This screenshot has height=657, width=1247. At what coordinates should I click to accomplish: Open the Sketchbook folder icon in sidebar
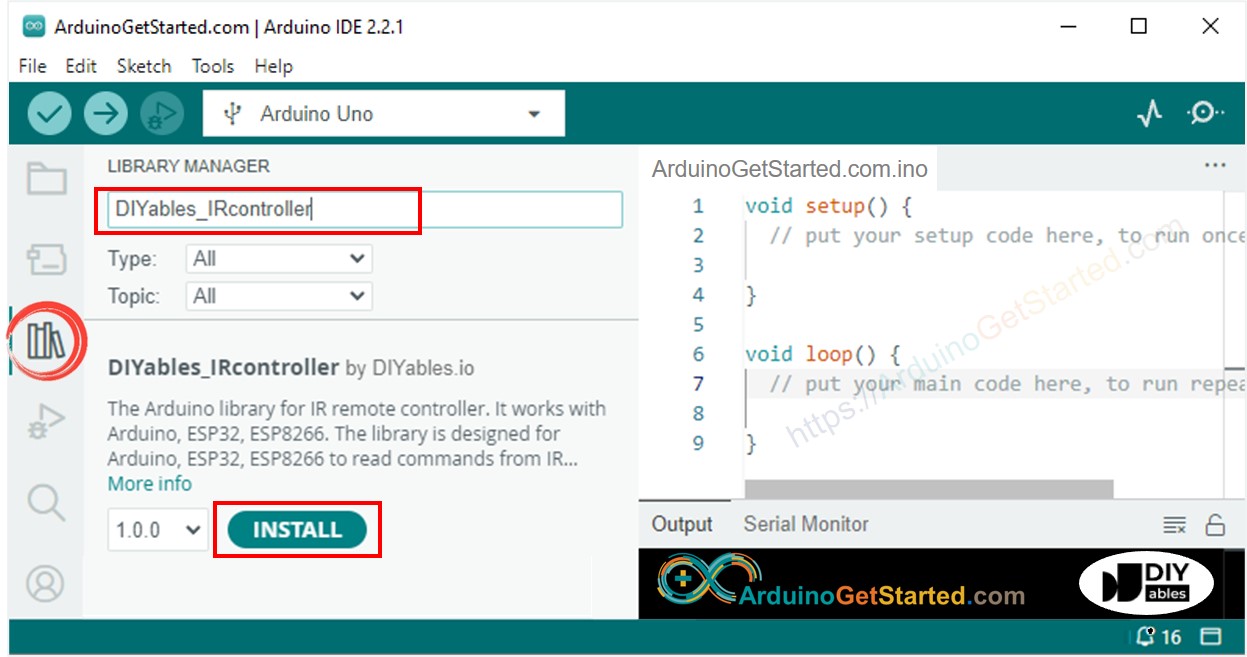(46, 180)
